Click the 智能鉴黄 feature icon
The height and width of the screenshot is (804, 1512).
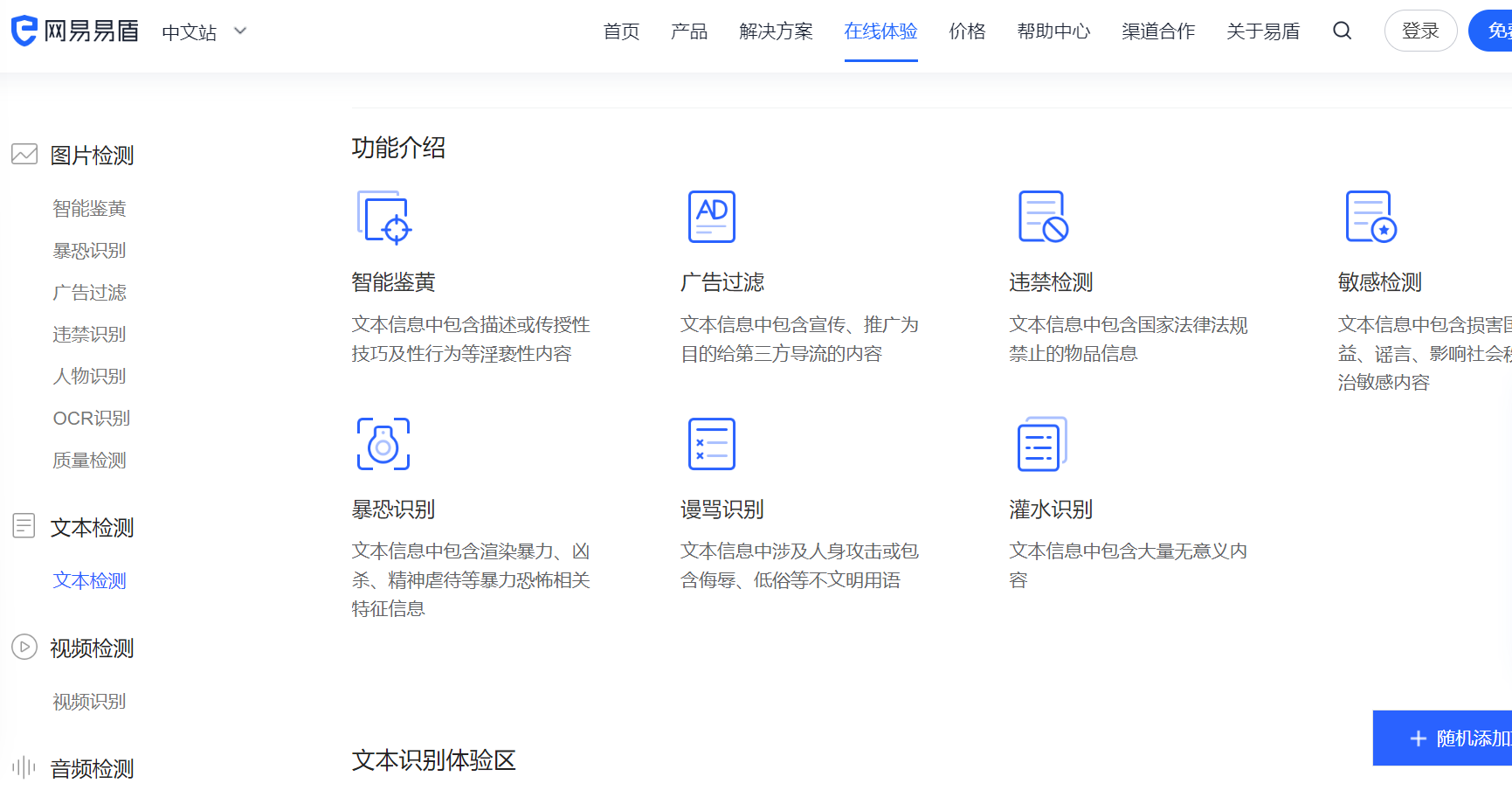[x=383, y=217]
